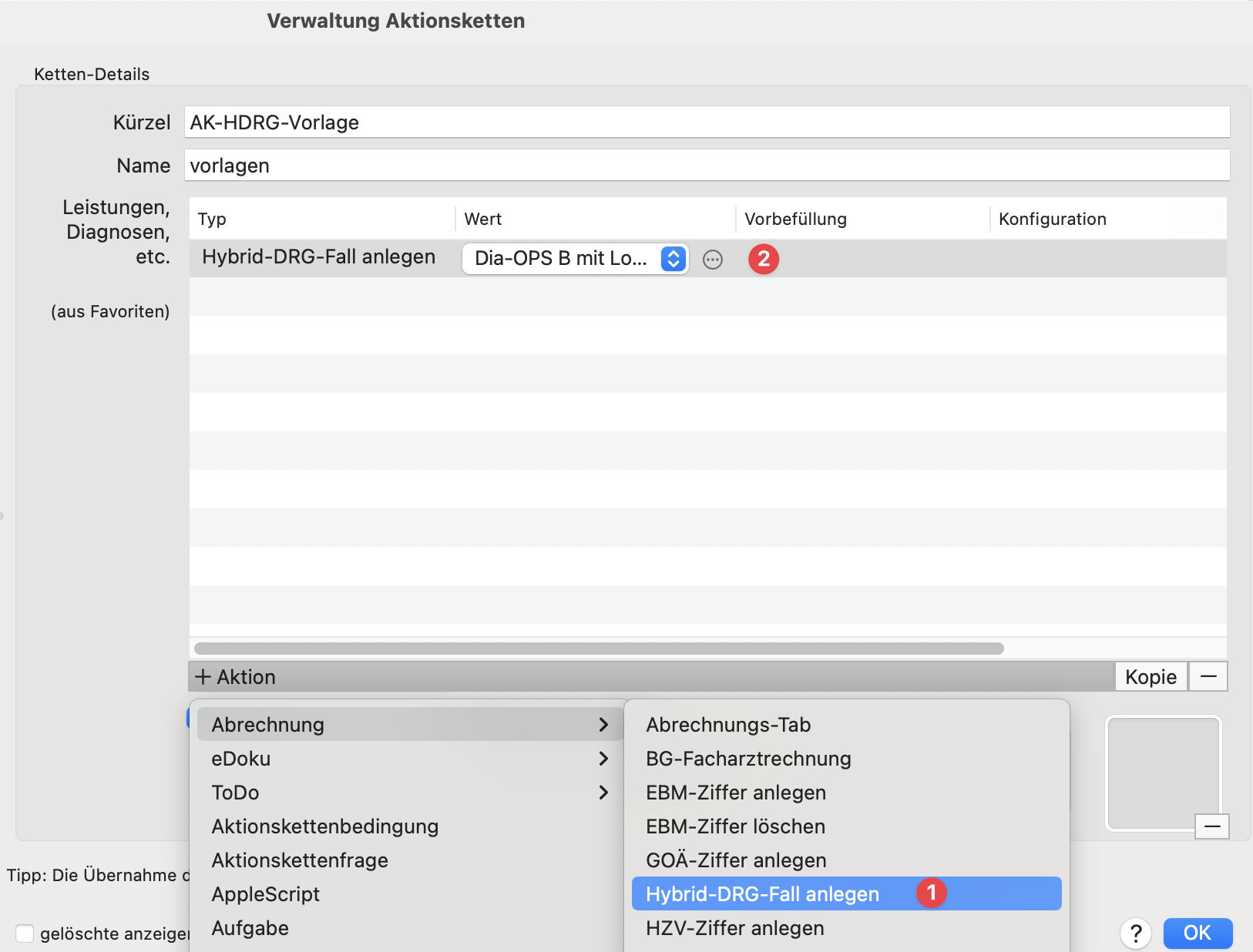
Task: Select AppleScript menu entry
Action: pyautogui.click(x=410, y=893)
